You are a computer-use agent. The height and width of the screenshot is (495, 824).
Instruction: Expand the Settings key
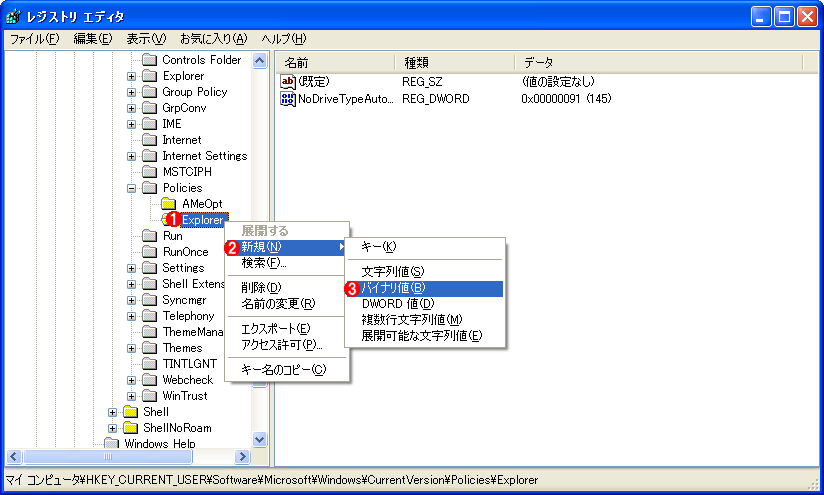131,269
